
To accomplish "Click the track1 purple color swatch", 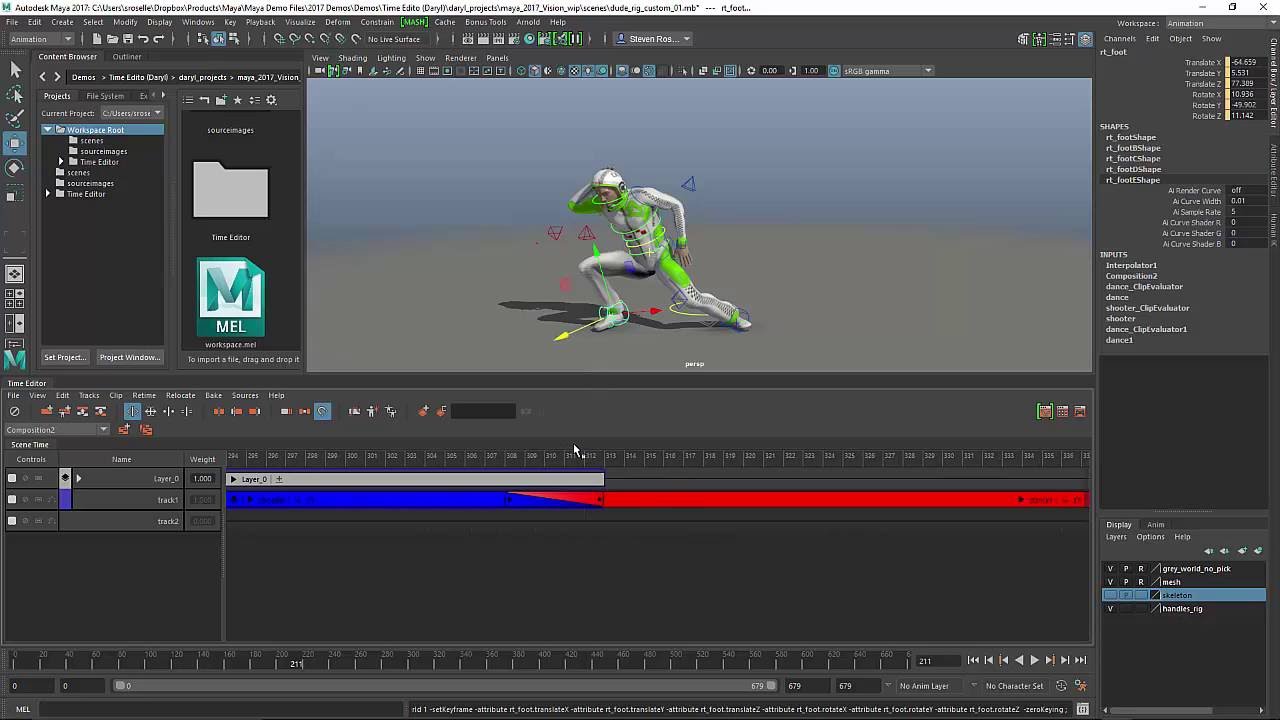I will pyautogui.click(x=65, y=499).
